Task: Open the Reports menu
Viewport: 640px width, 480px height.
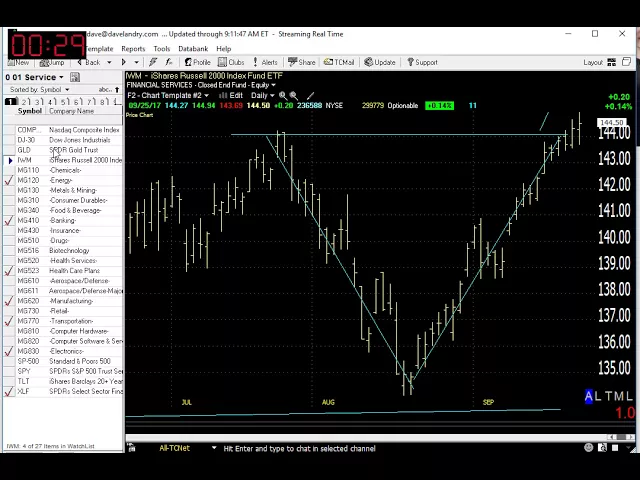Action: coord(133,49)
